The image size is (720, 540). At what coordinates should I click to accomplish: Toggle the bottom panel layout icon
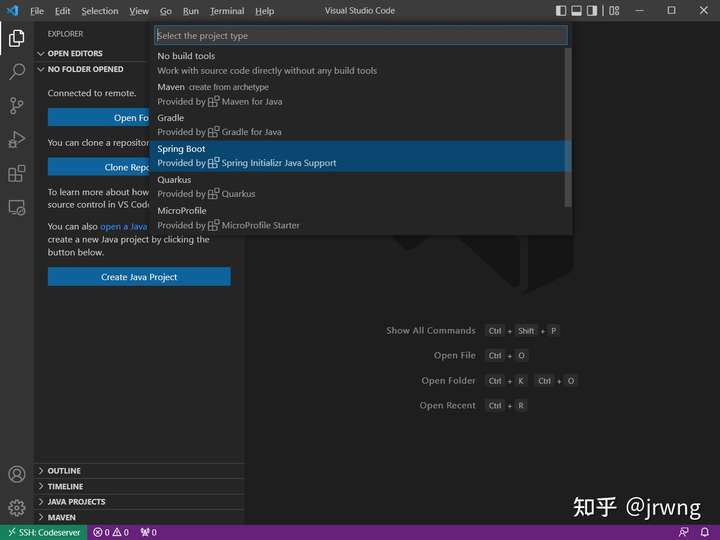[576, 10]
